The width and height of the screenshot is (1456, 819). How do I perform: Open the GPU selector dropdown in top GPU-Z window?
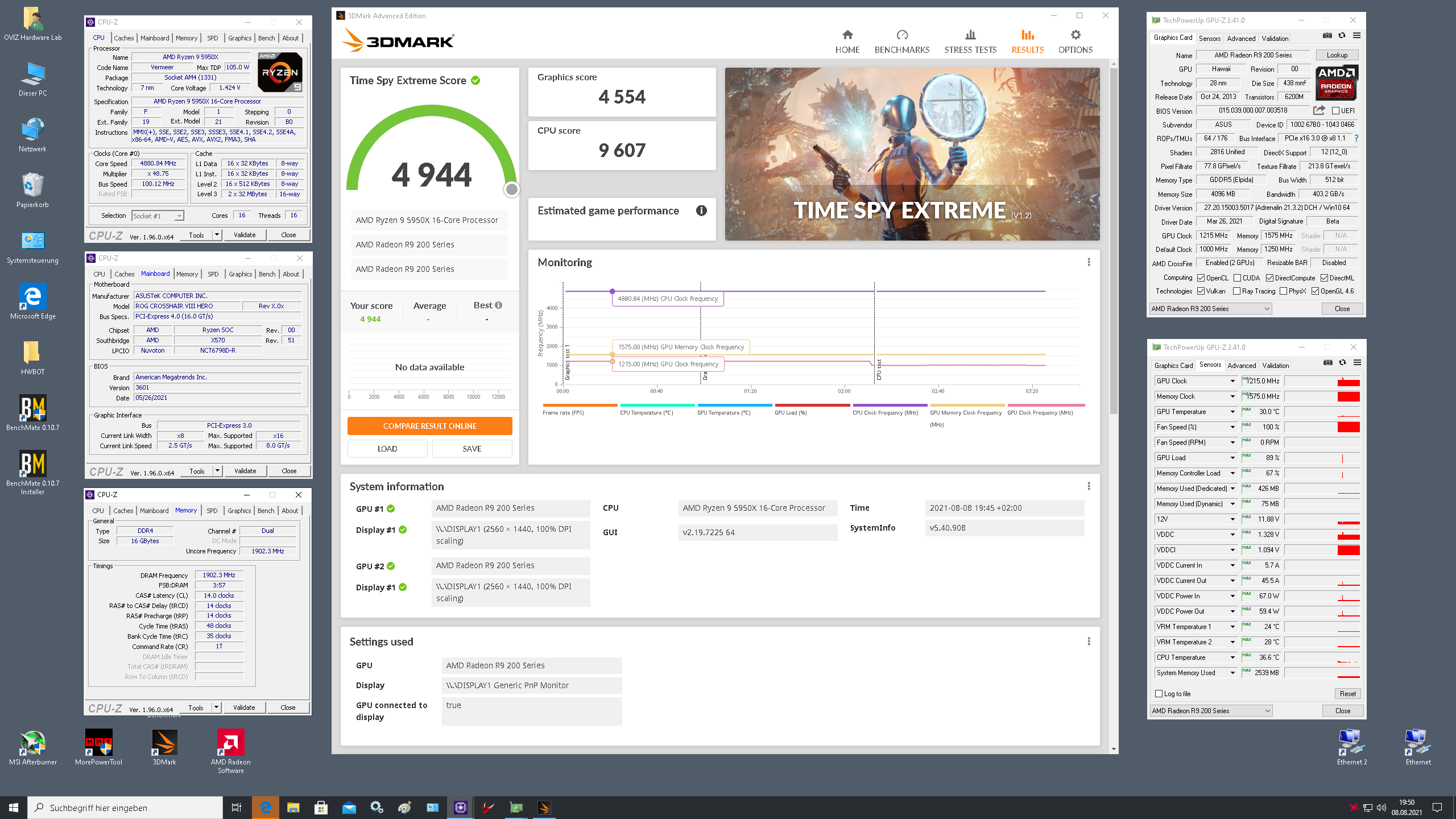(1211, 309)
